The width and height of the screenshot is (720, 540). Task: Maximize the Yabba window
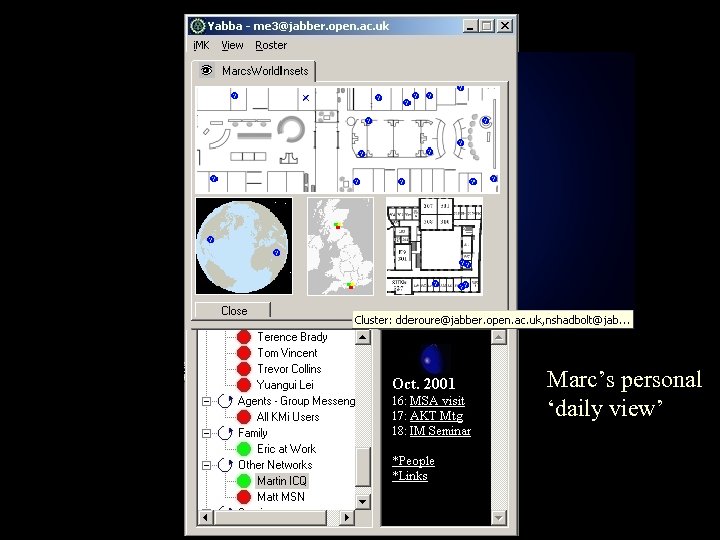point(486,26)
